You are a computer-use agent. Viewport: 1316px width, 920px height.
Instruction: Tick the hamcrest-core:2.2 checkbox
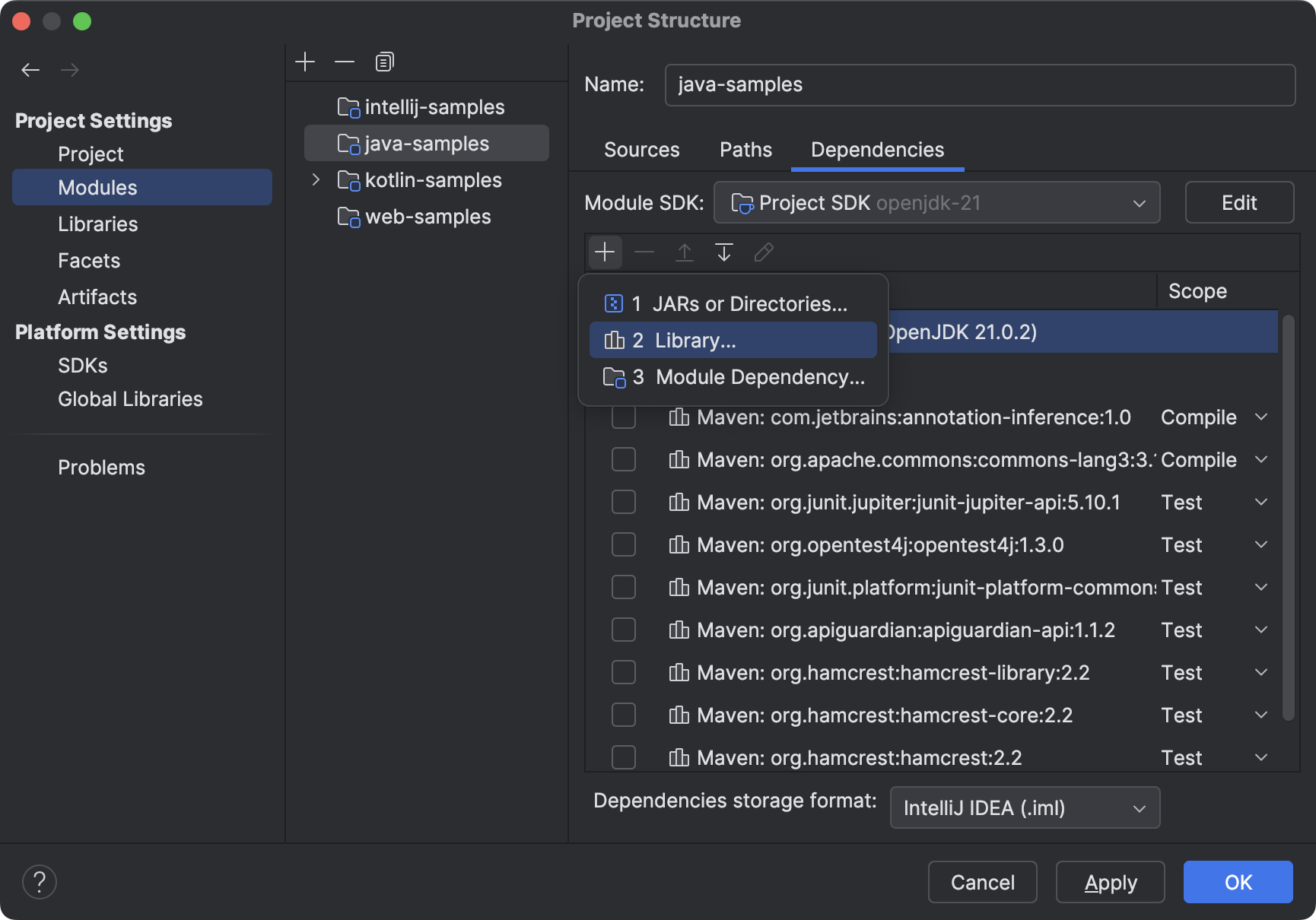click(x=624, y=714)
